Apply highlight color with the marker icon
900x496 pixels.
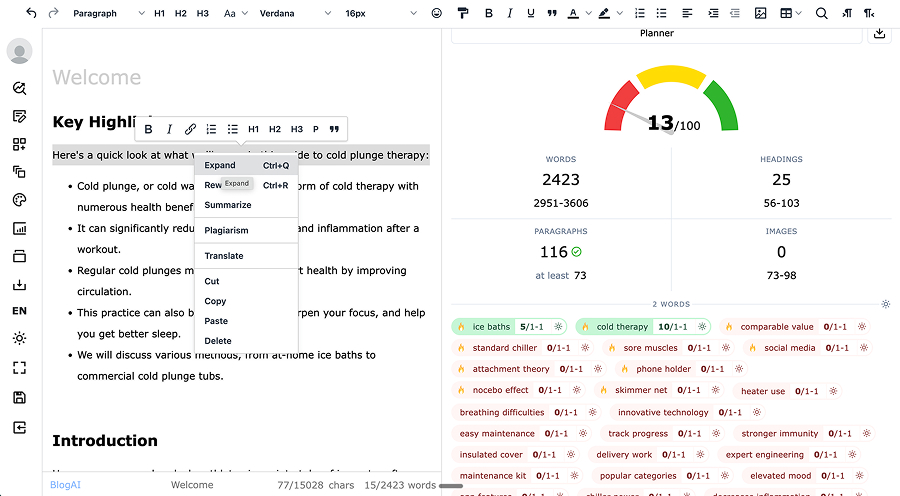coord(604,13)
